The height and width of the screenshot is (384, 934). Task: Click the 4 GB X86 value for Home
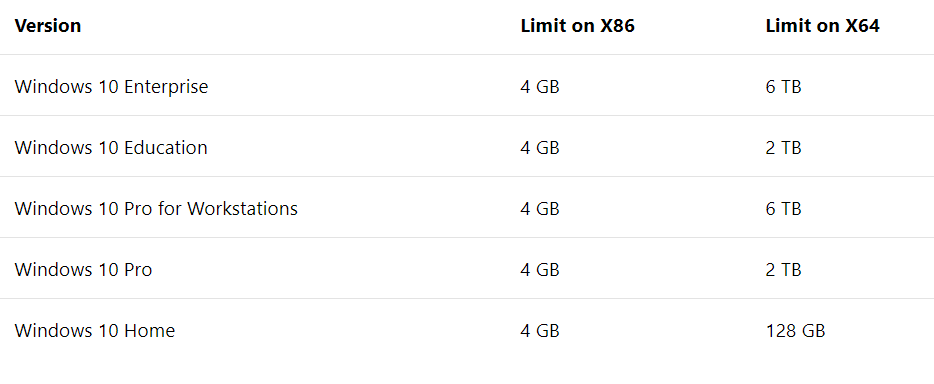coord(540,330)
